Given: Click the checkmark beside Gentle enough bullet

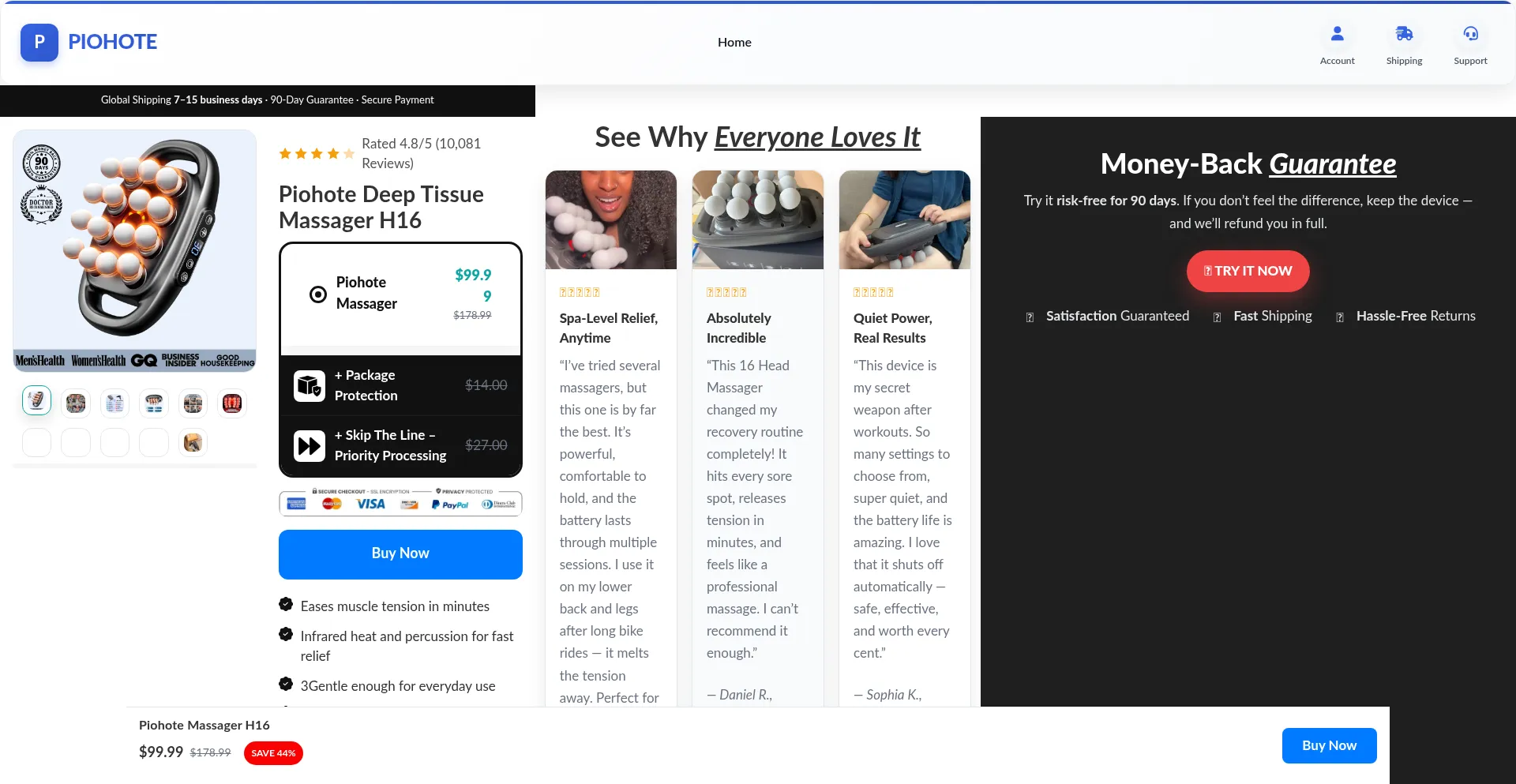Looking at the screenshot, I should 286,684.
